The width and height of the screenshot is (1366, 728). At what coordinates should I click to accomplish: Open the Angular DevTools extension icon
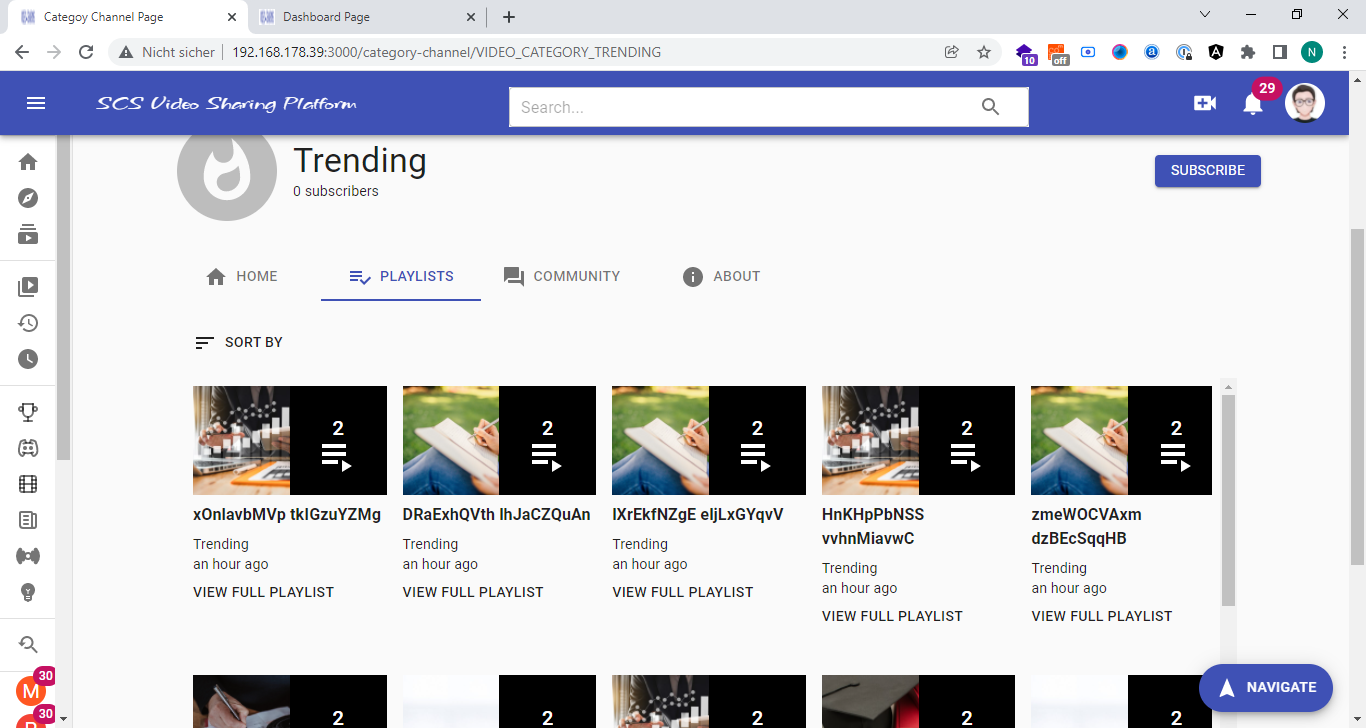point(1215,52)
